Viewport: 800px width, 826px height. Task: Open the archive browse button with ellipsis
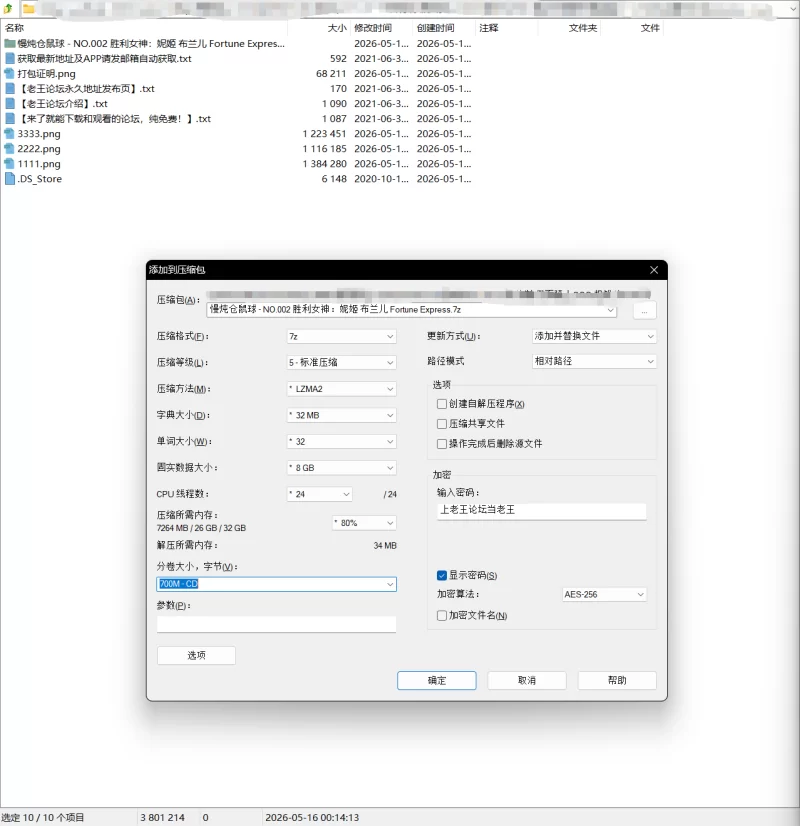tap(644, 311)
